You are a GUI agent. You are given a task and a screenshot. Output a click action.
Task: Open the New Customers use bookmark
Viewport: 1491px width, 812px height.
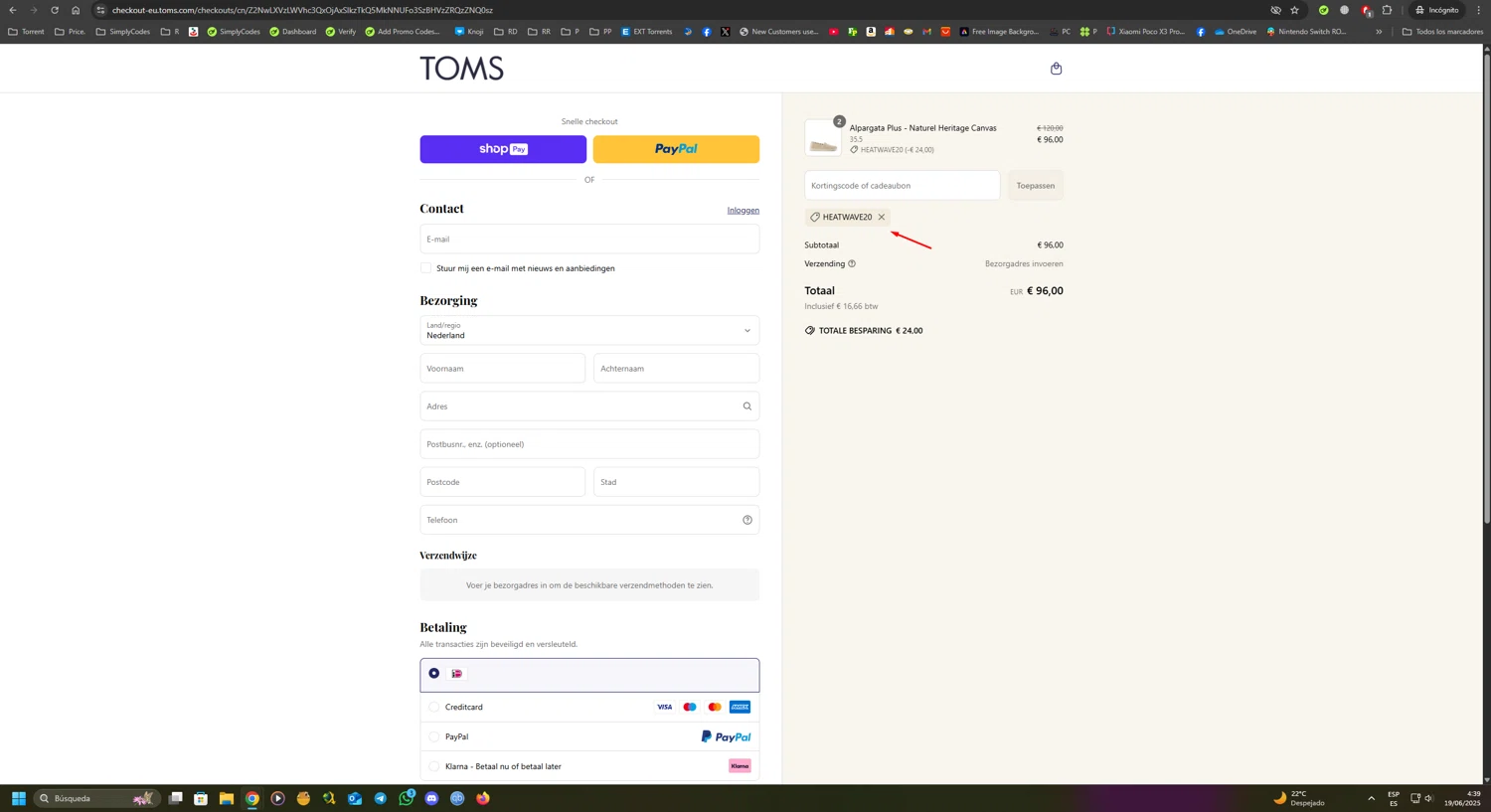coord(778,32)
